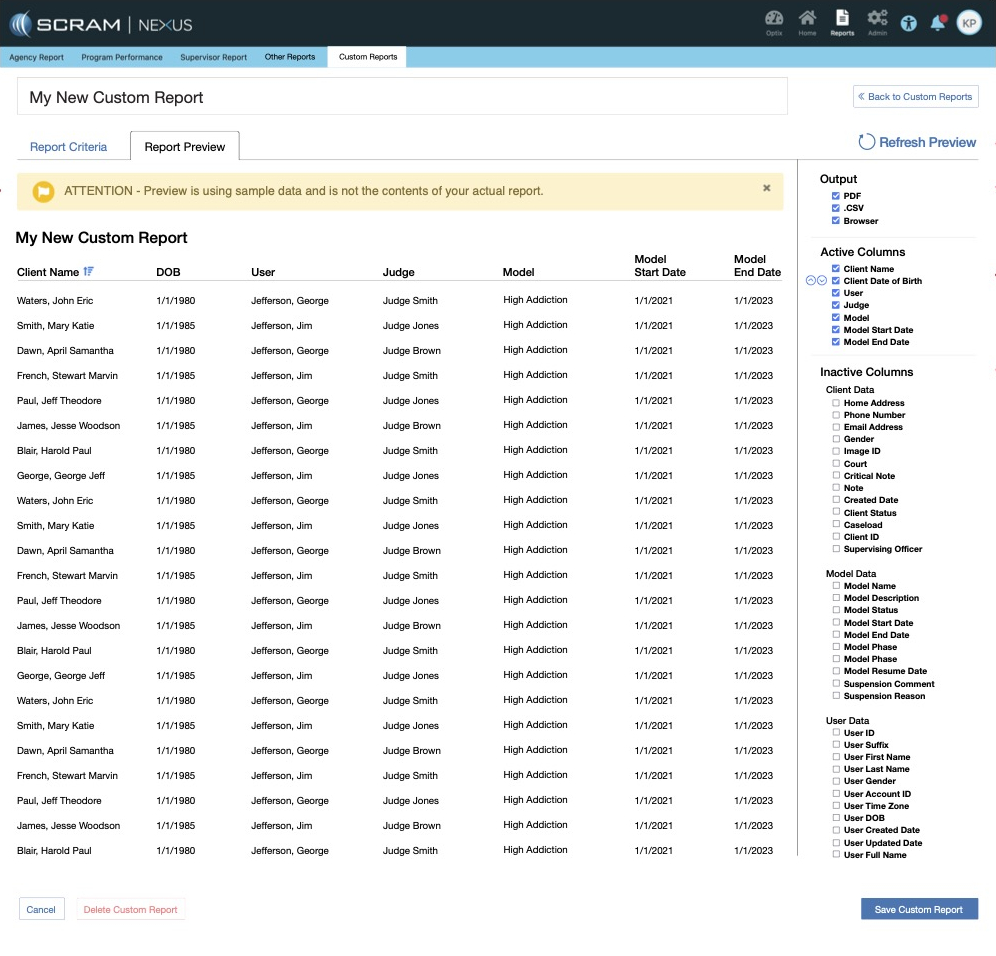The image size is (996, 956).
Task: Switch to the Report Criteria tab
Action: 68,147
